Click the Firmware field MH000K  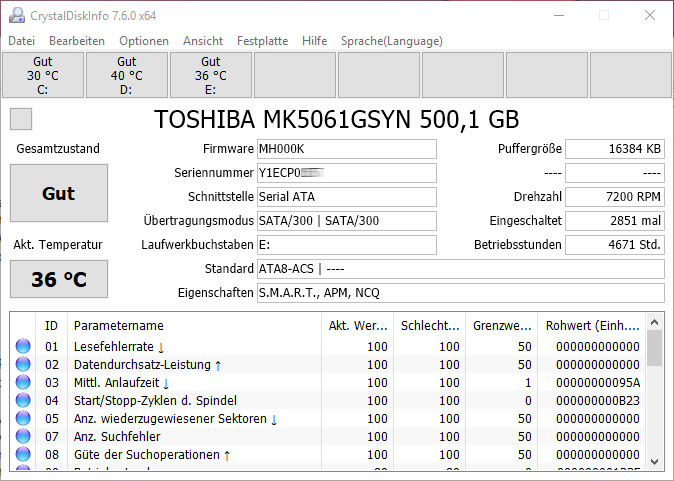347,149
